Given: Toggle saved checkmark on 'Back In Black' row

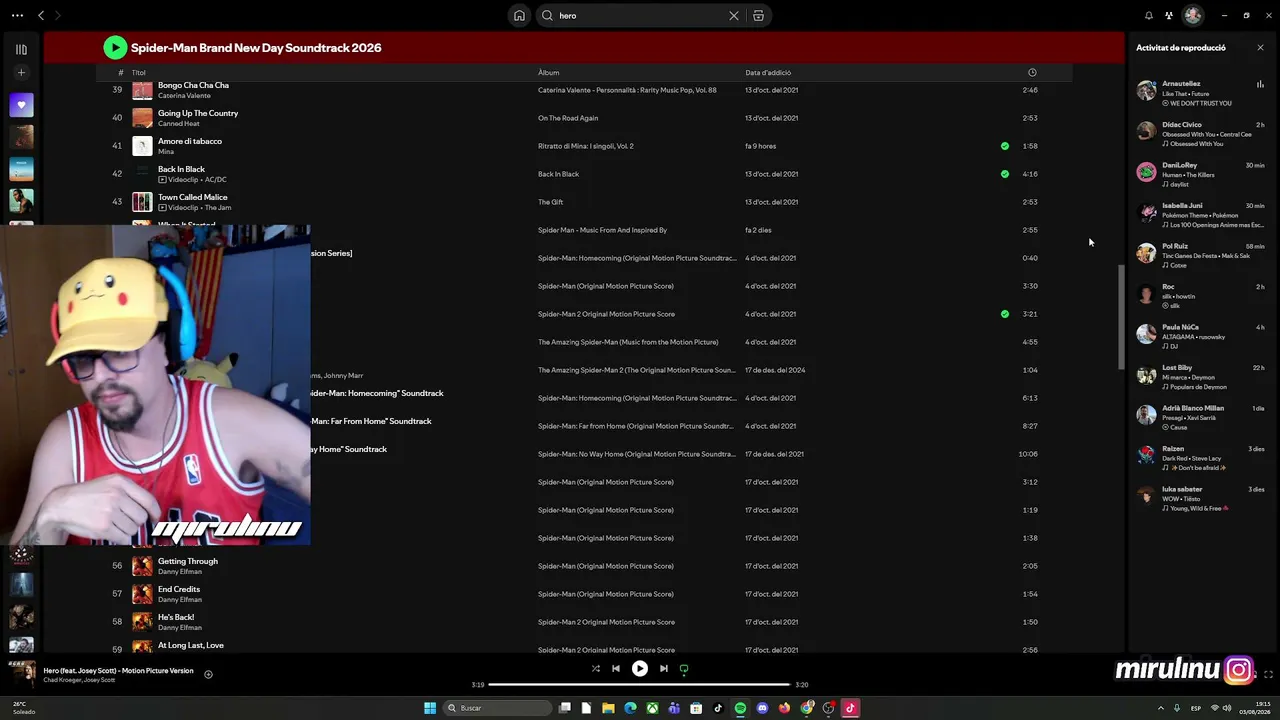Looking at the screenshot, I should (1005, 174).
